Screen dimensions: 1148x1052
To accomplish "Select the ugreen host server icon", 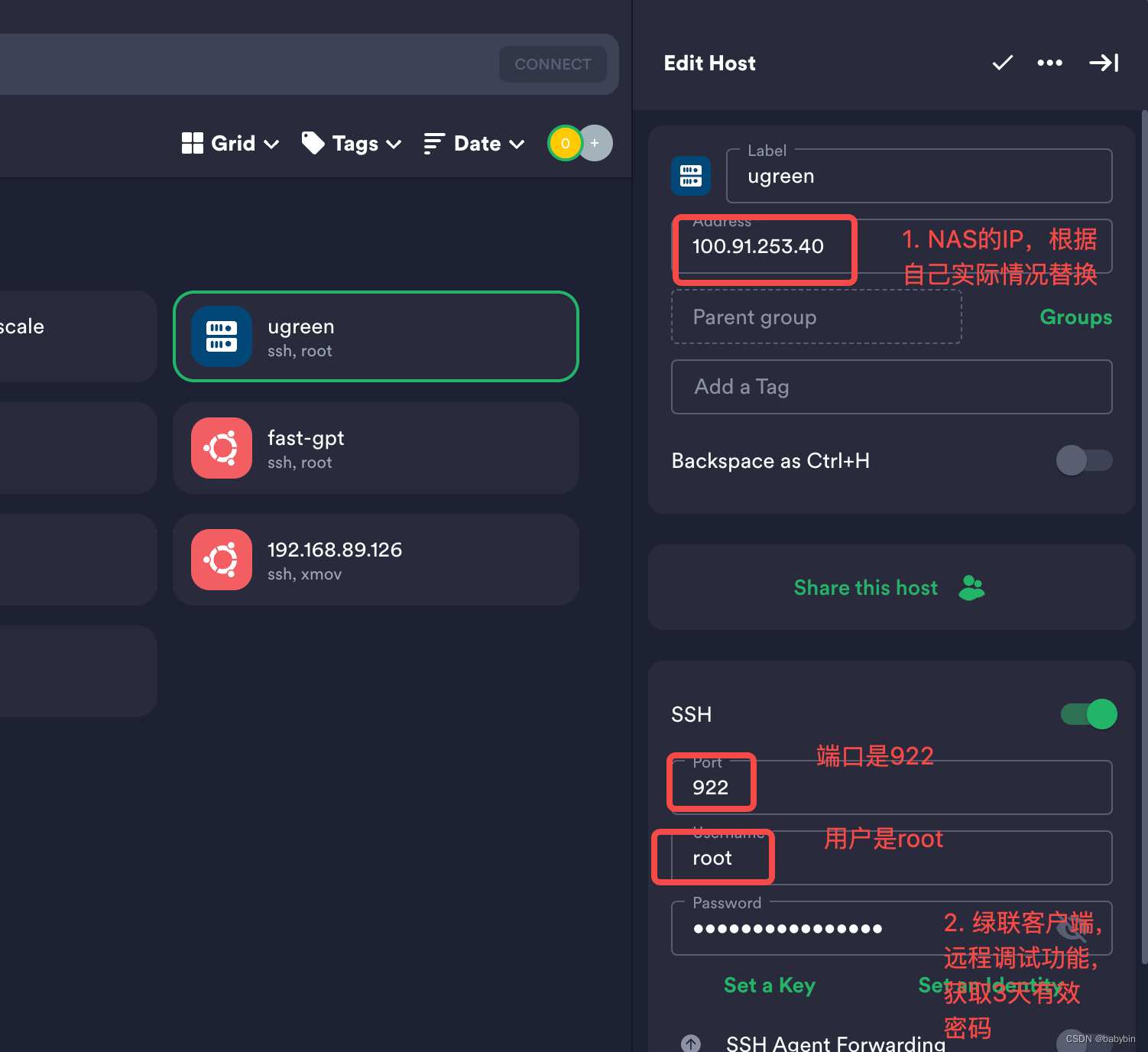I will pyautogui.click(x=222, y=336).
